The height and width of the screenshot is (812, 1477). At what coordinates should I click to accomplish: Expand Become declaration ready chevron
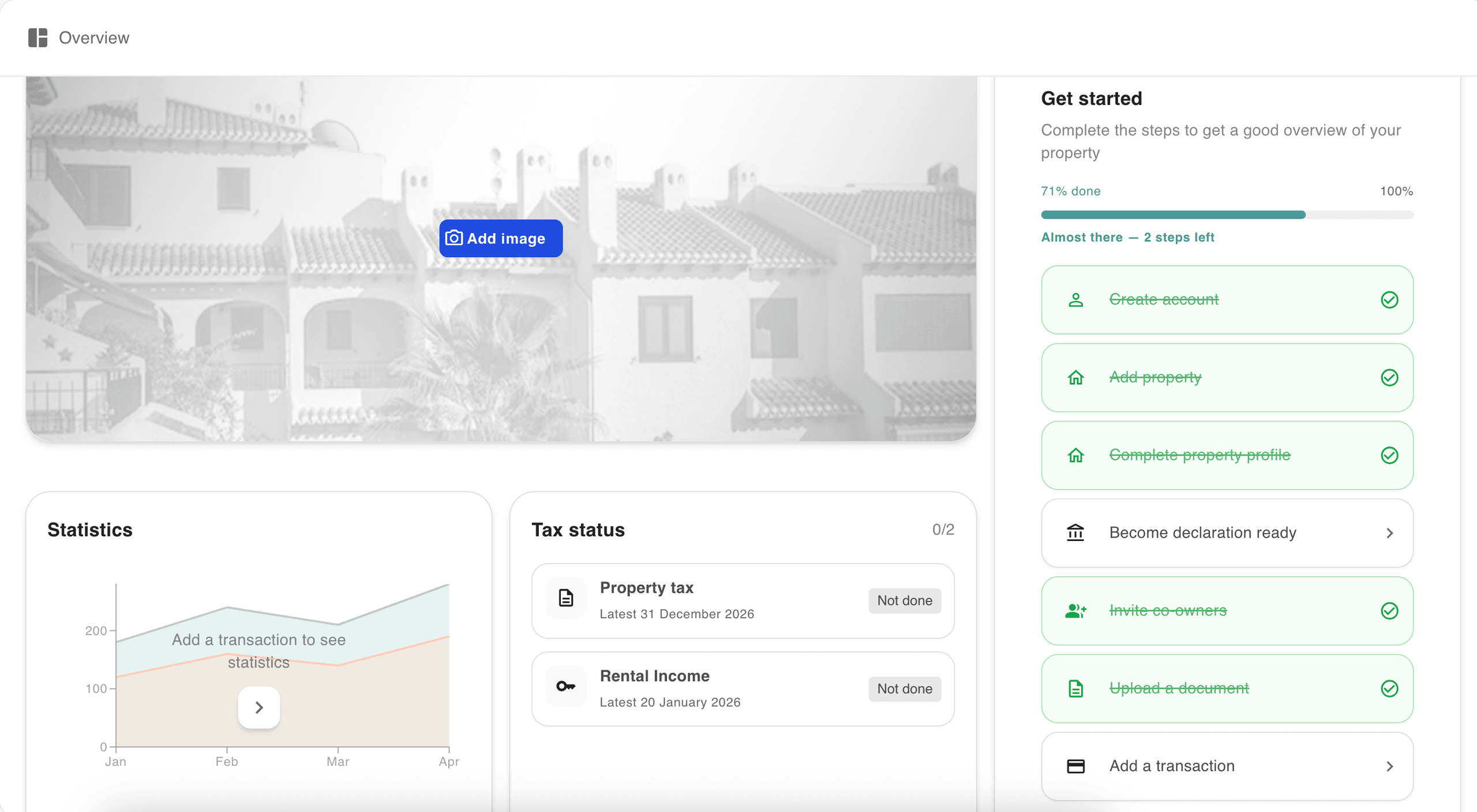[1389, 533]
